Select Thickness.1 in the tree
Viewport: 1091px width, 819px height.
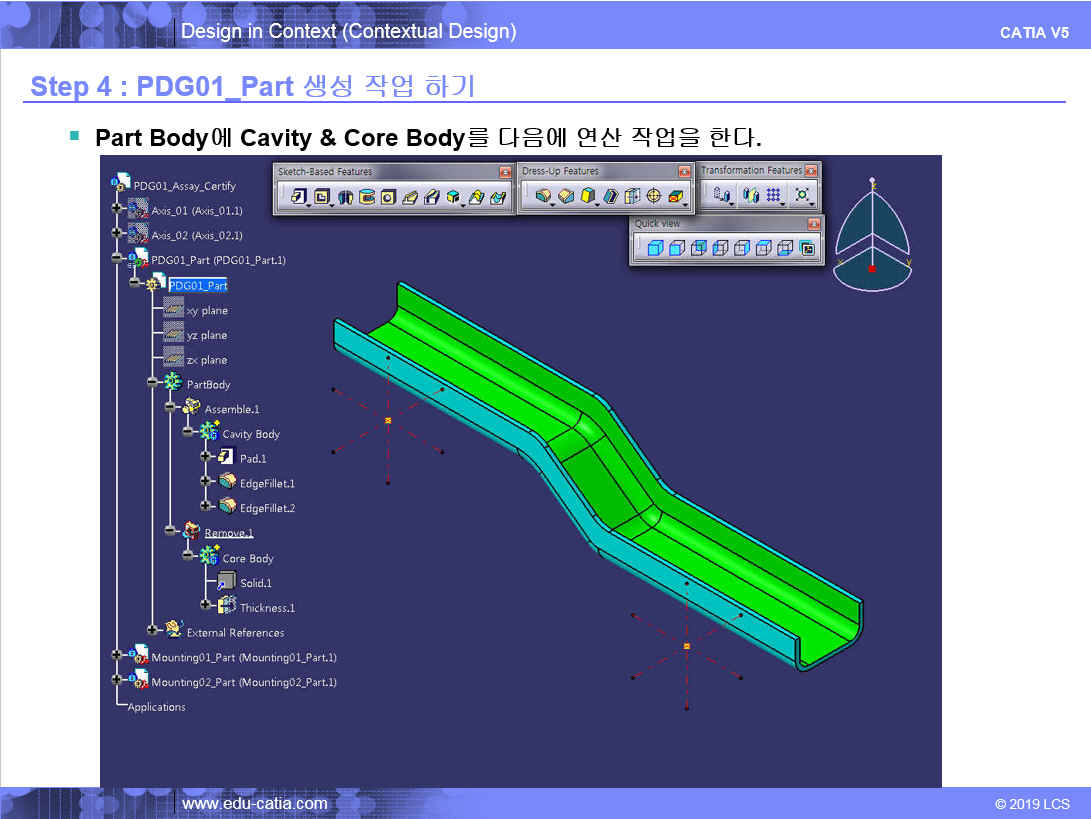point(267,608)
